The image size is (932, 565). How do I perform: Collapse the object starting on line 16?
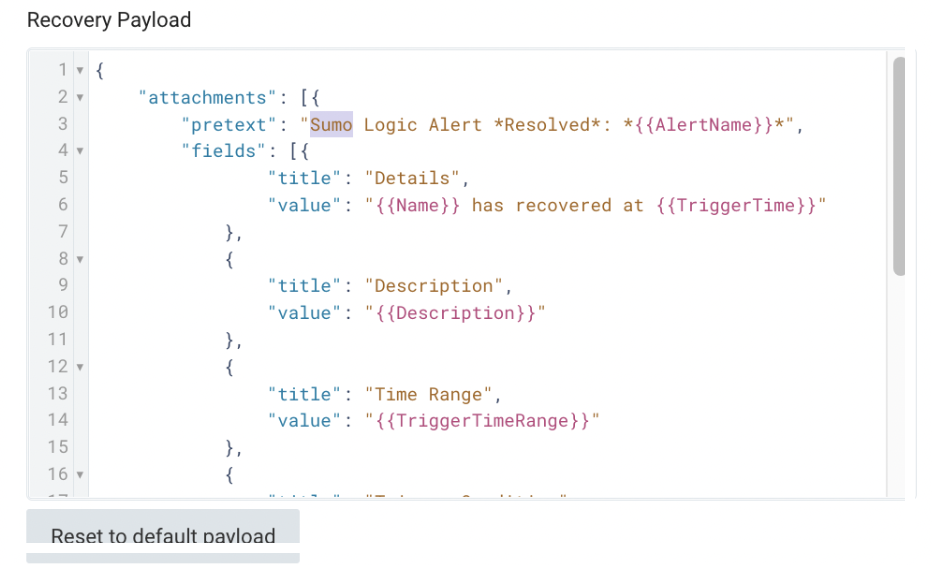[x=80, y=476]
